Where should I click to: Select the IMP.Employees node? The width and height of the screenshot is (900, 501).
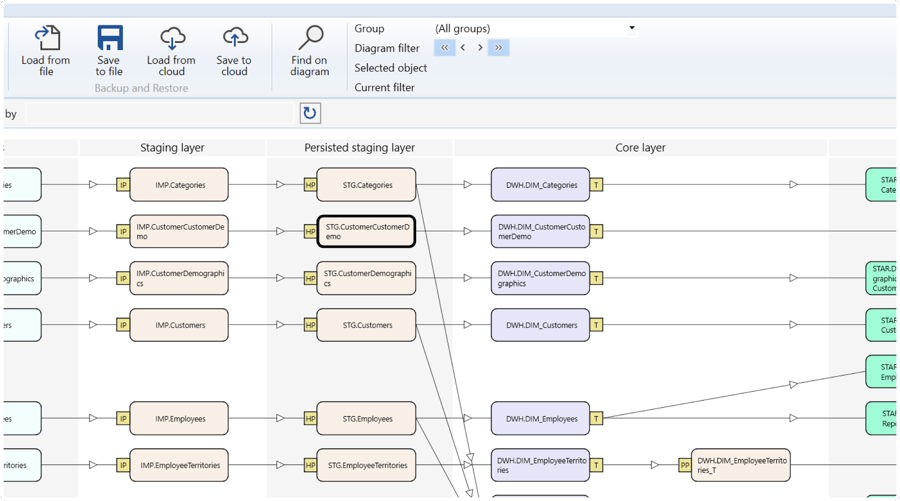pyautogui.click(x=179, y=418)
